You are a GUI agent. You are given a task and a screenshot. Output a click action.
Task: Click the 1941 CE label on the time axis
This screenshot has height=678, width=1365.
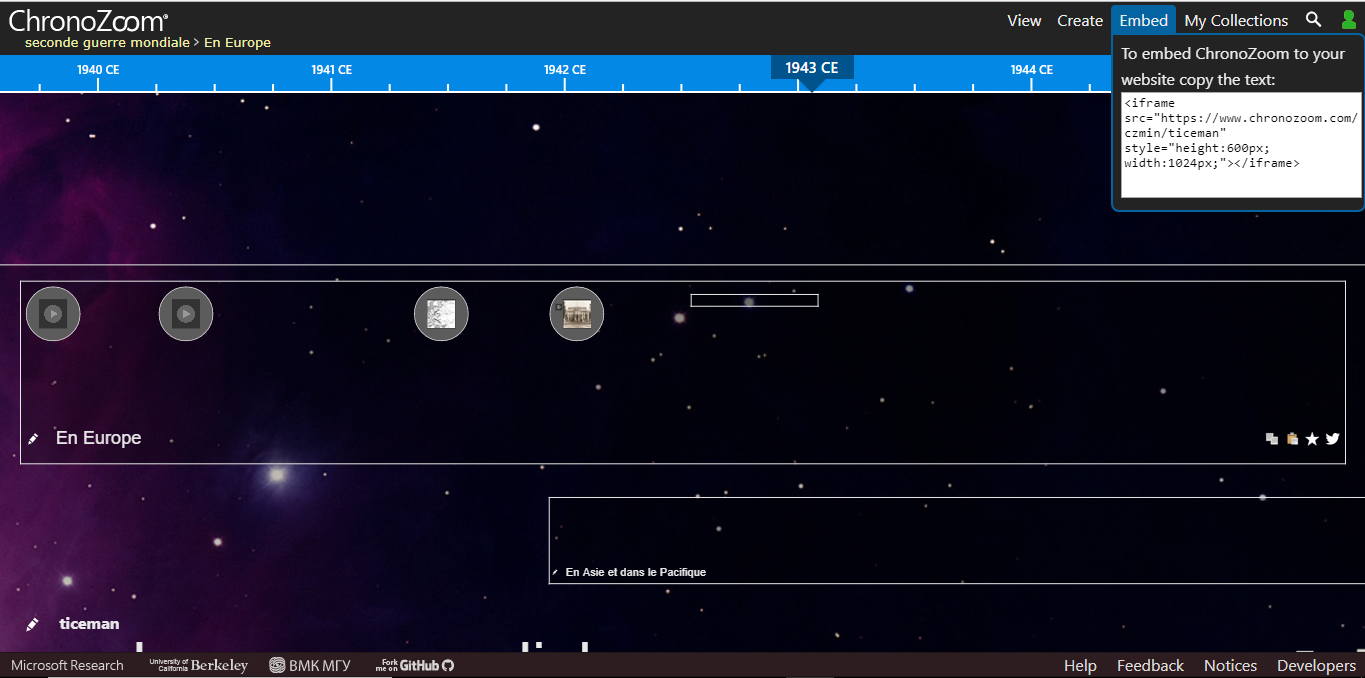[331, 69]
